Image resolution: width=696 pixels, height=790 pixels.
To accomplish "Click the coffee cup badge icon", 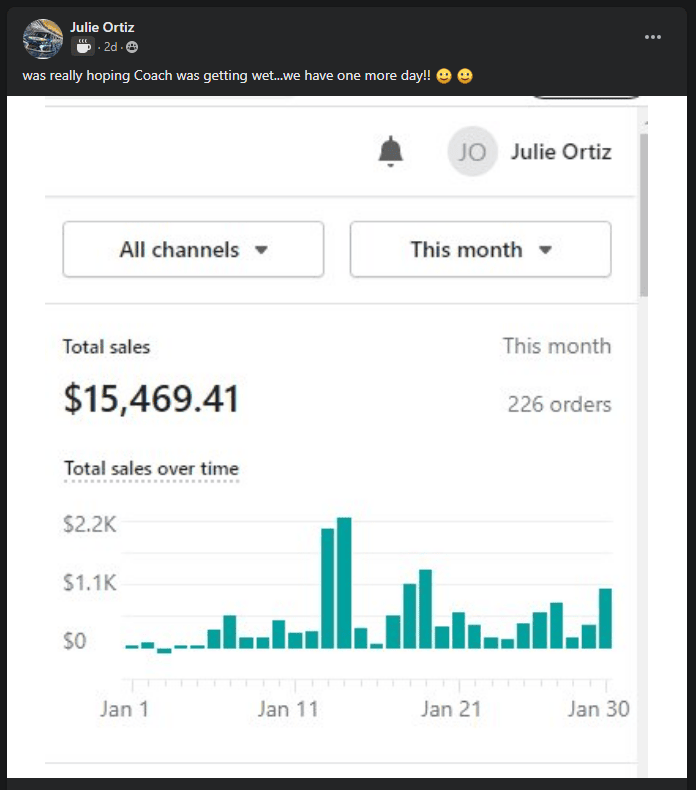I will (x=84, y=47).
